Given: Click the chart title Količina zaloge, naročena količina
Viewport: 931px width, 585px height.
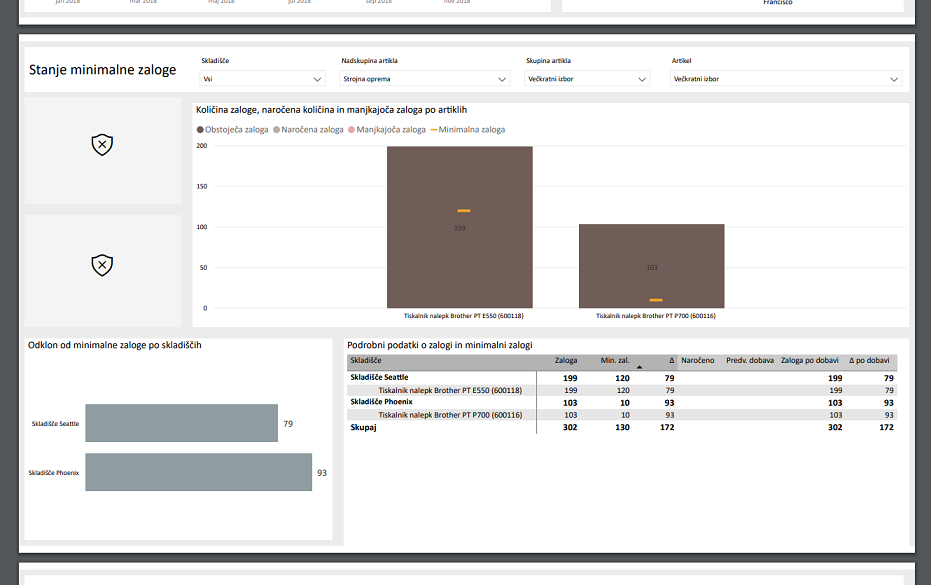Looking at the screenshot, I should coord(331,110).
